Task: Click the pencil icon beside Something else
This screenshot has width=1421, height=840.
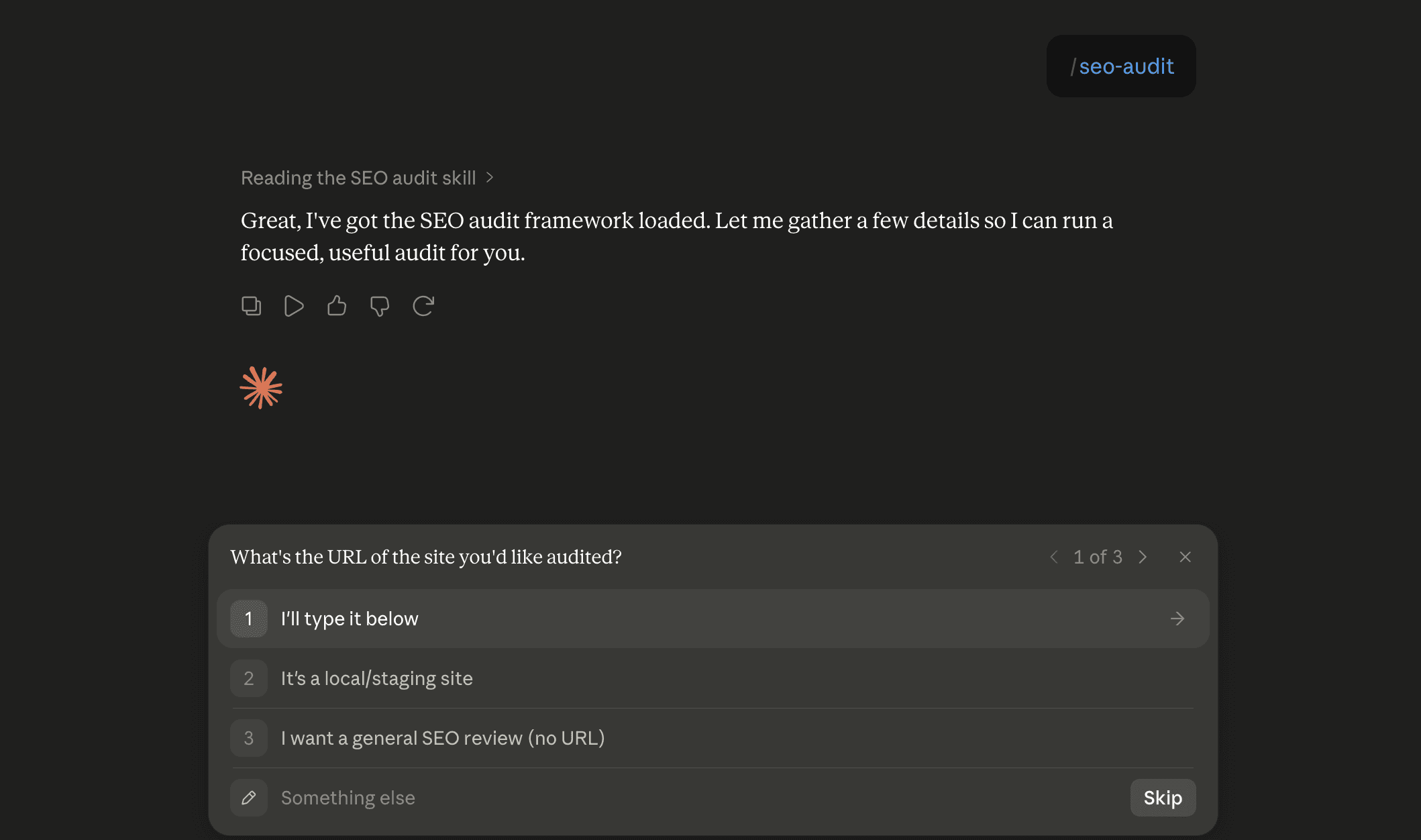Action: pos(249,798)
